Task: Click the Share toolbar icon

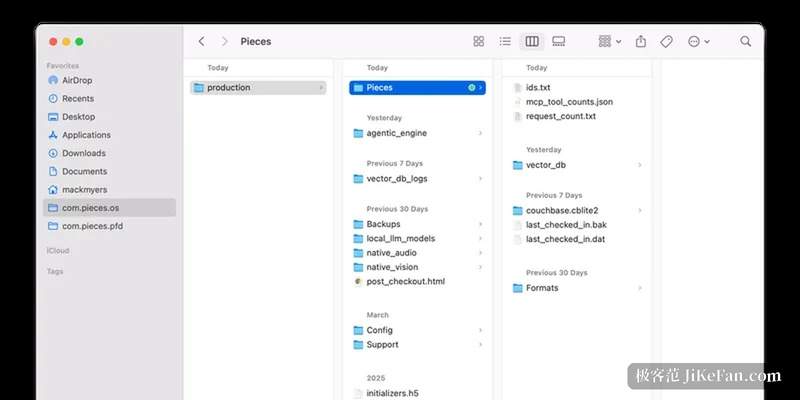Action: (641, 41)
